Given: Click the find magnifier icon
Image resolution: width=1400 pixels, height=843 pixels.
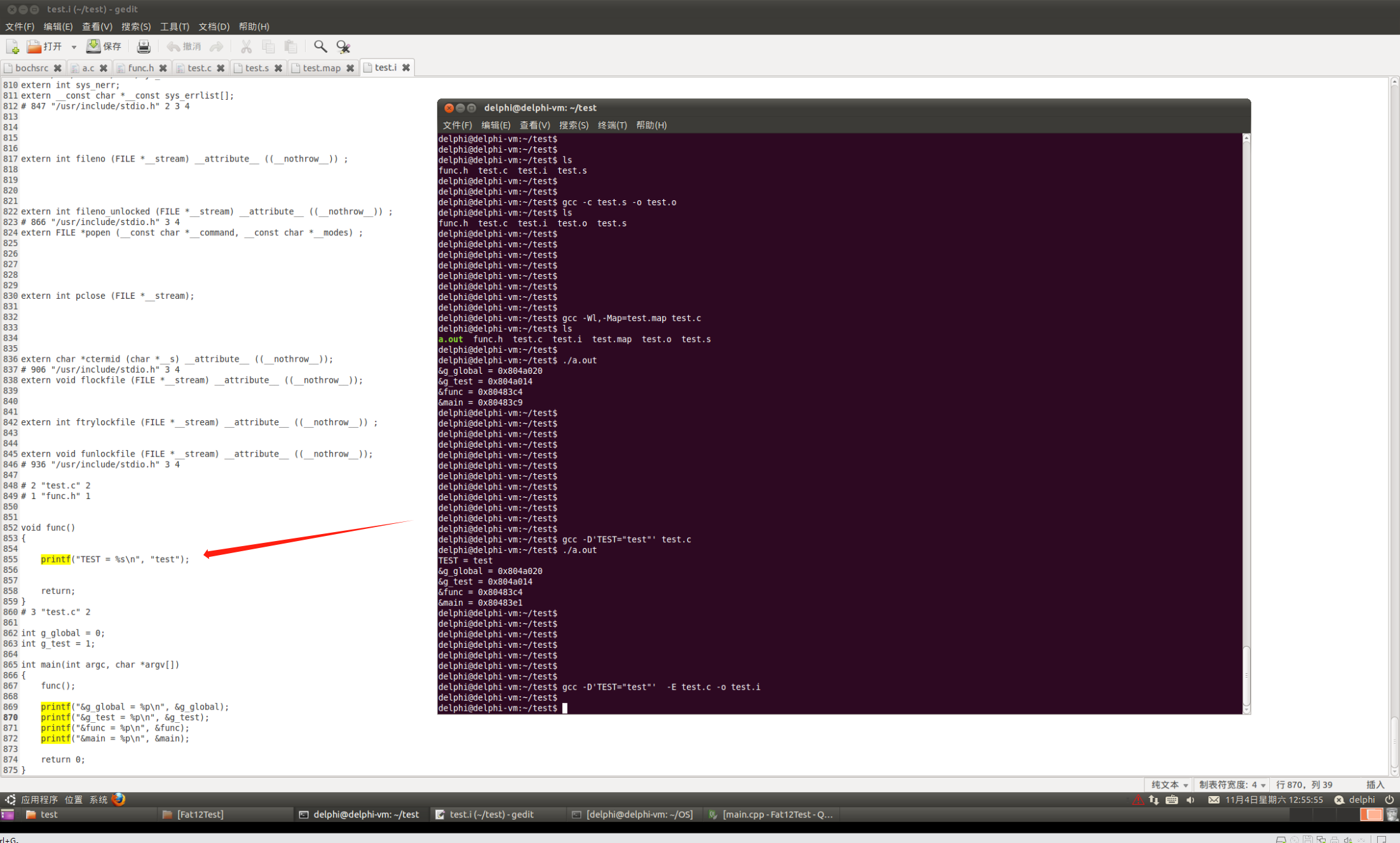Looking at the screenshot, I should click(320, 46).
